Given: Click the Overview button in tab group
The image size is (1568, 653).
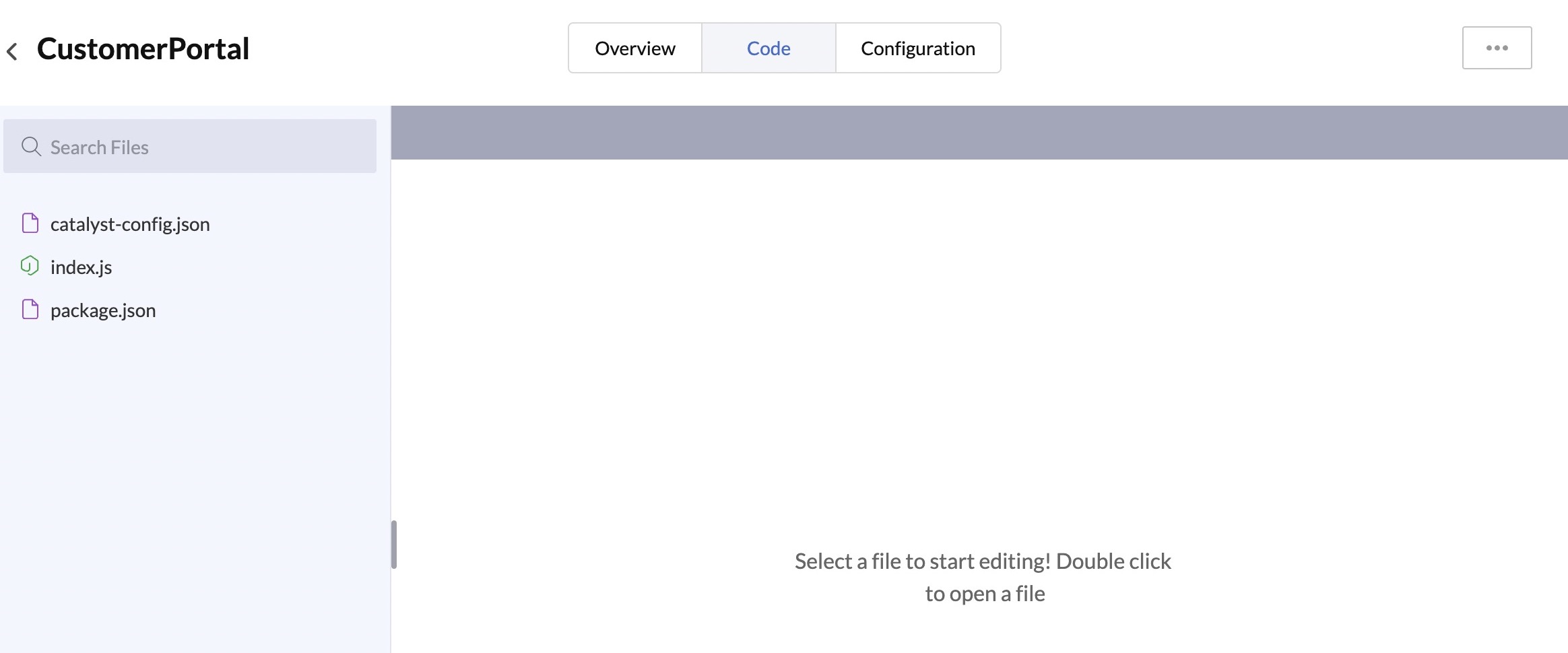Looking at the screenshot, I should (634, 48).
